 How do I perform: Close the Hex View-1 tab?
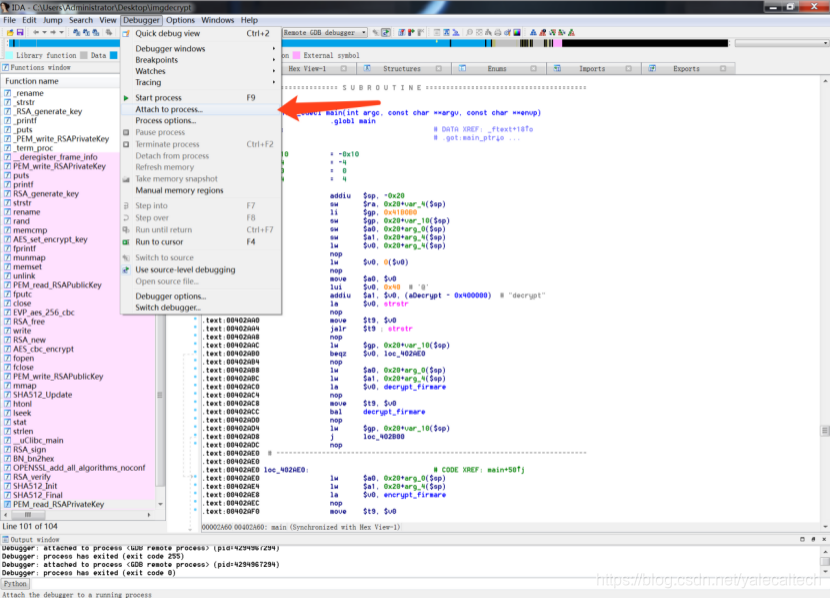(344, 69)
